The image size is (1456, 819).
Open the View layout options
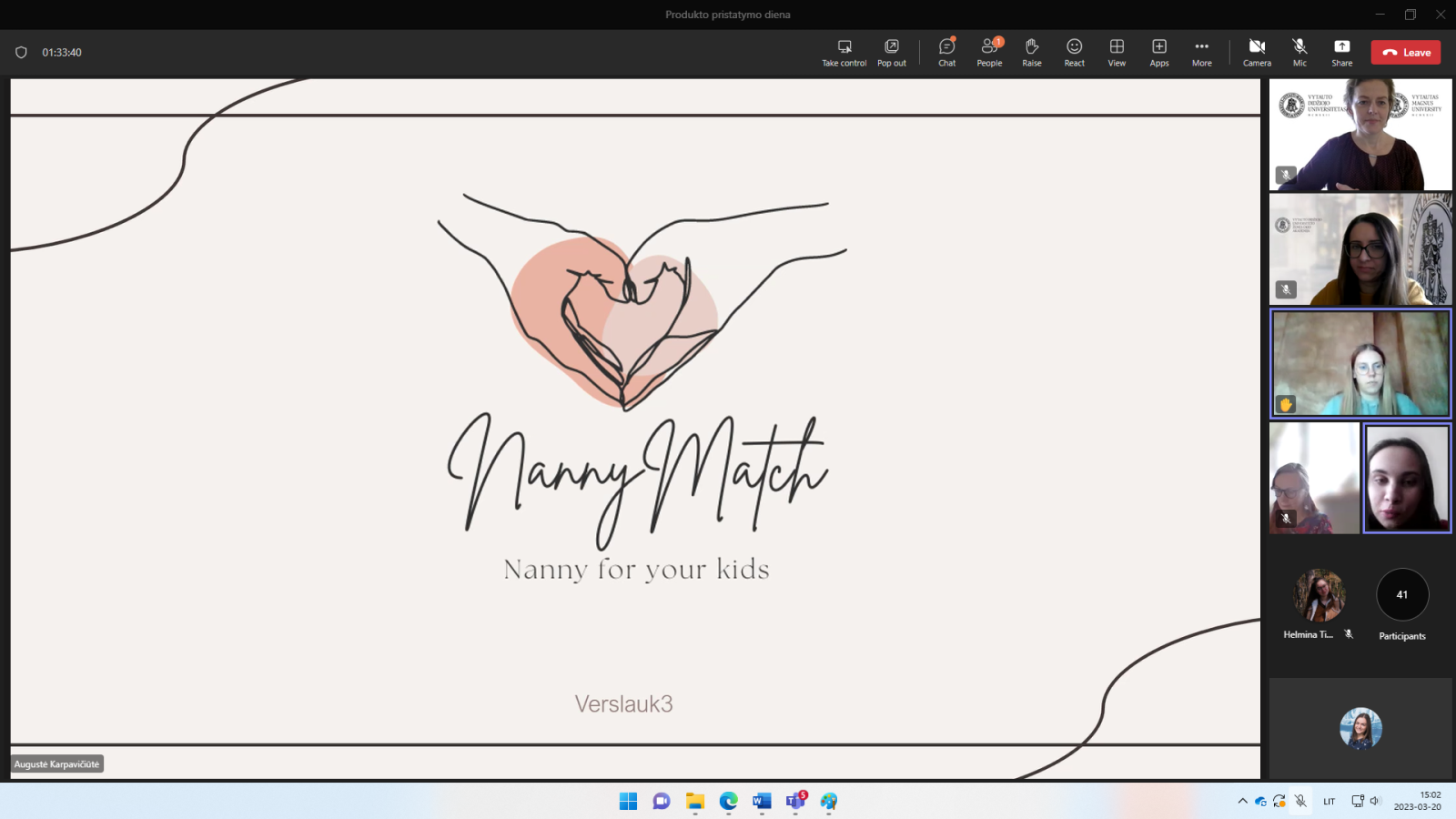[x=1117, y=52]
